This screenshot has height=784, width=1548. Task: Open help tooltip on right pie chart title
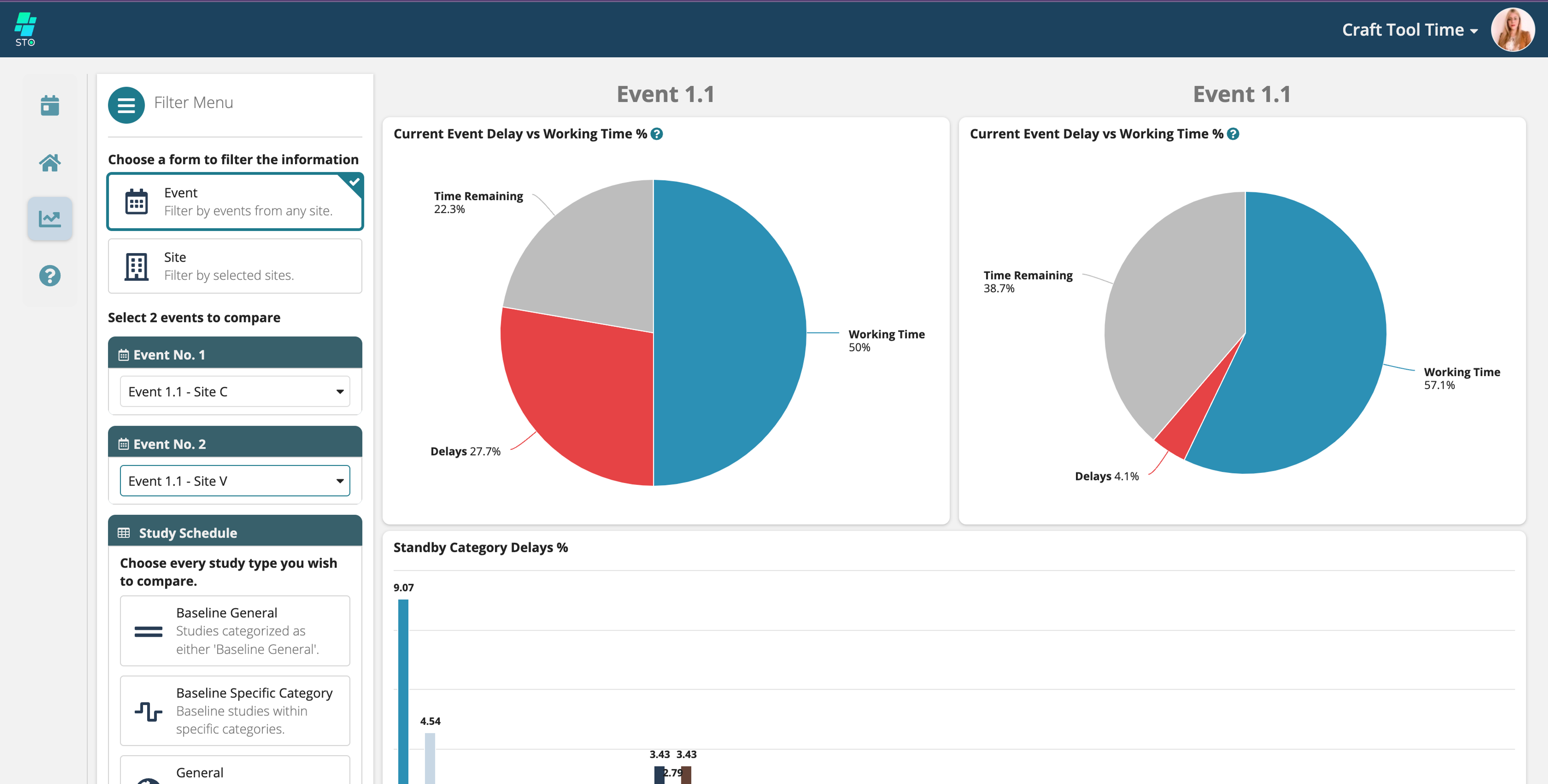(1233, 134)
